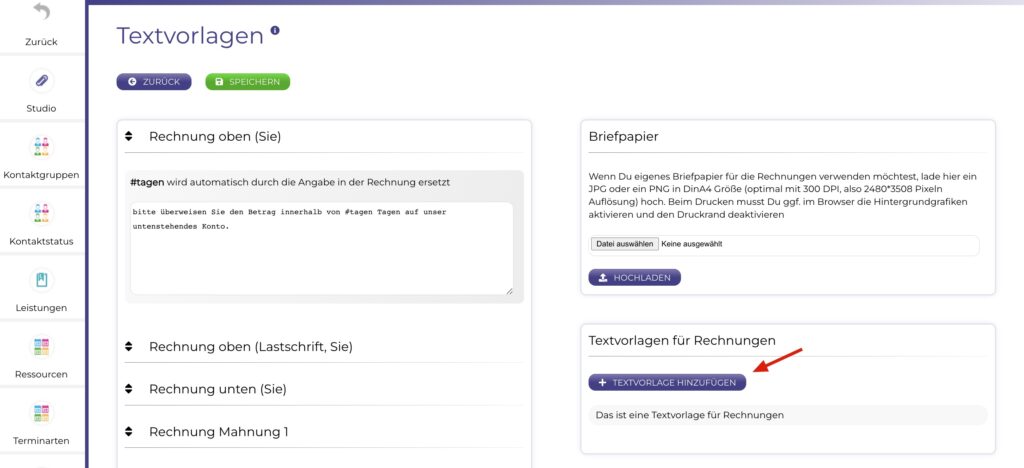Click the purple ZURÜCK button
The image size is (1024, 468).
click(155, 82)
